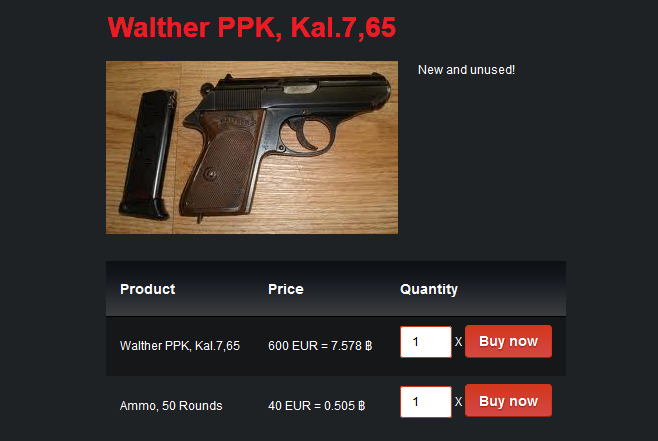Click the X beside the Ammo quantity field

point(458,402)
